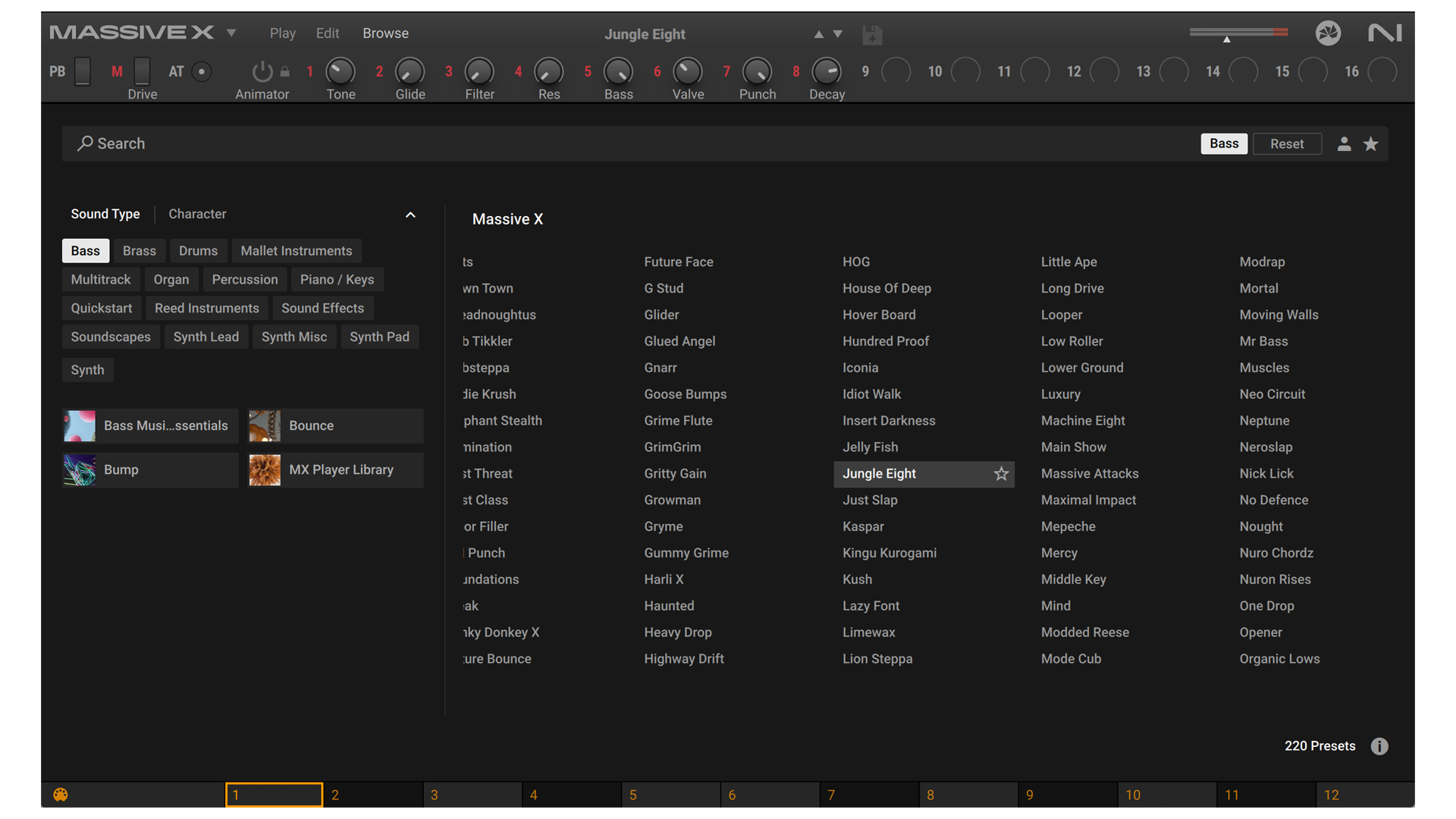The width and height of the screenshot is (1456, 819).
Task: Select the Sound Type filter tab
Action: point(105,214)
